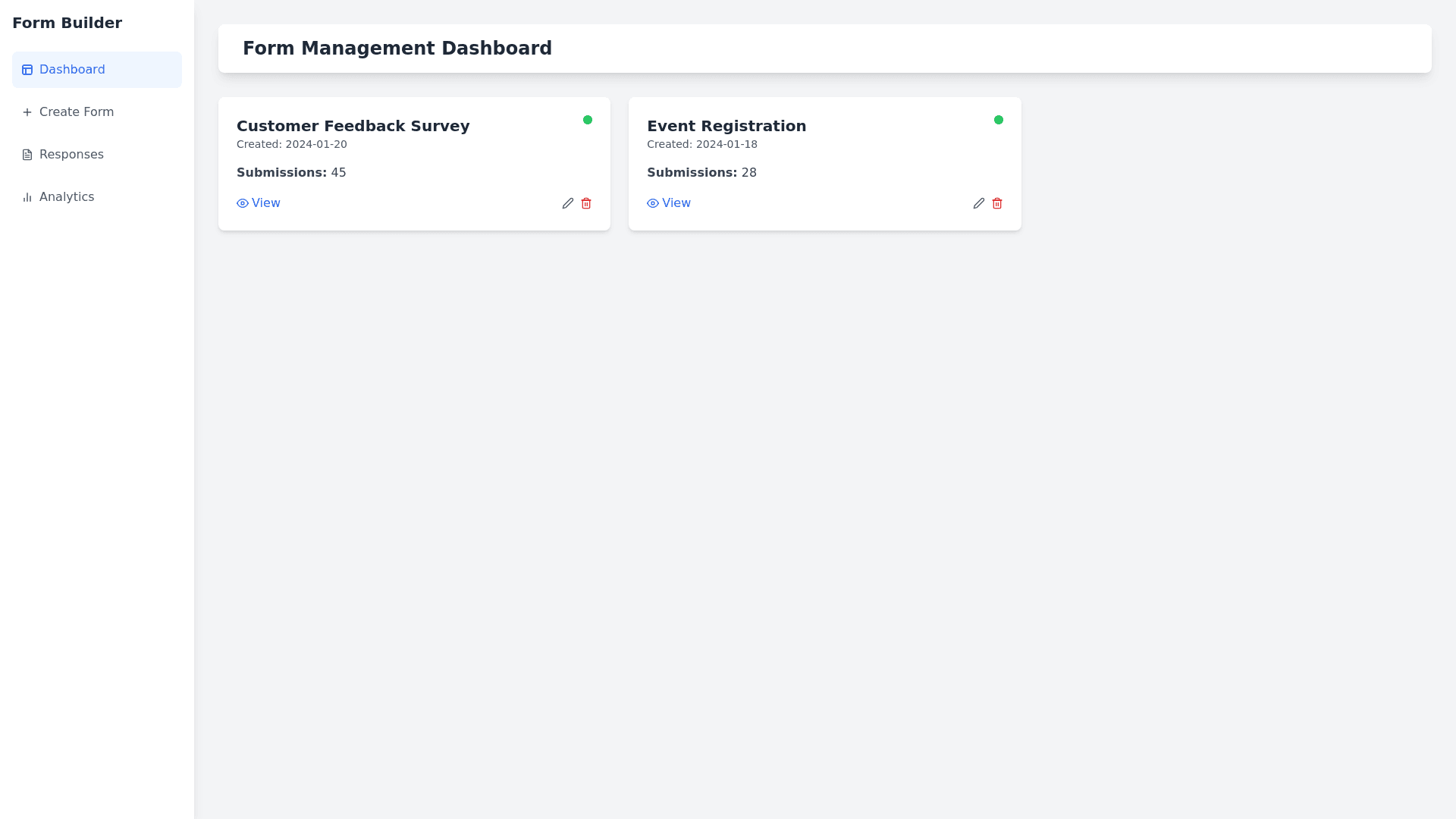This screenshot has width=1456, height=819.
Task: Click the Analytics bar chart icon
Action: point(27,197)
